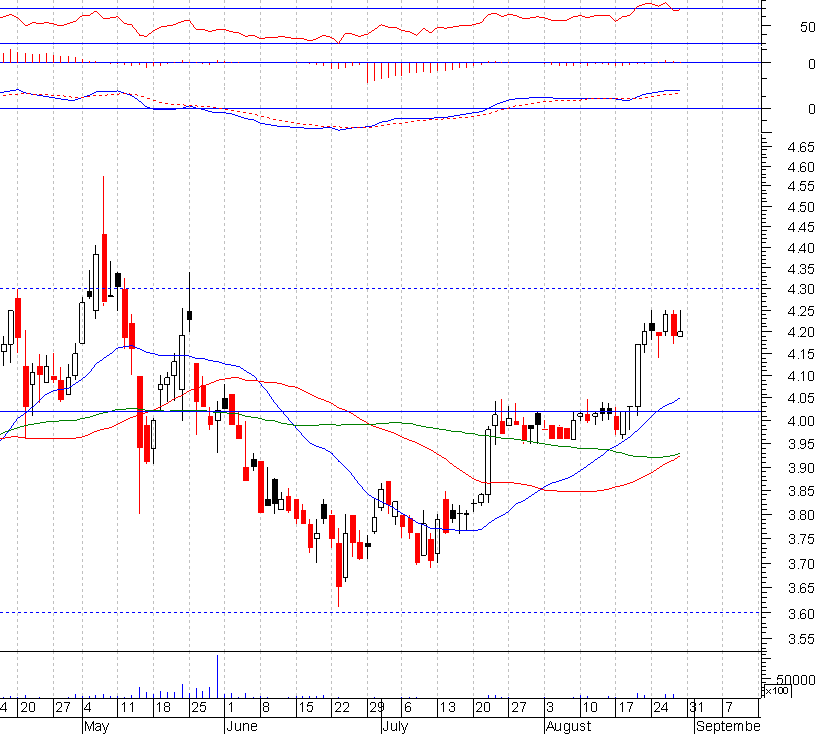This screenshot has height=734, width=819.
Task: Click the August 24 date label
Action: click(x=661, y=708)
